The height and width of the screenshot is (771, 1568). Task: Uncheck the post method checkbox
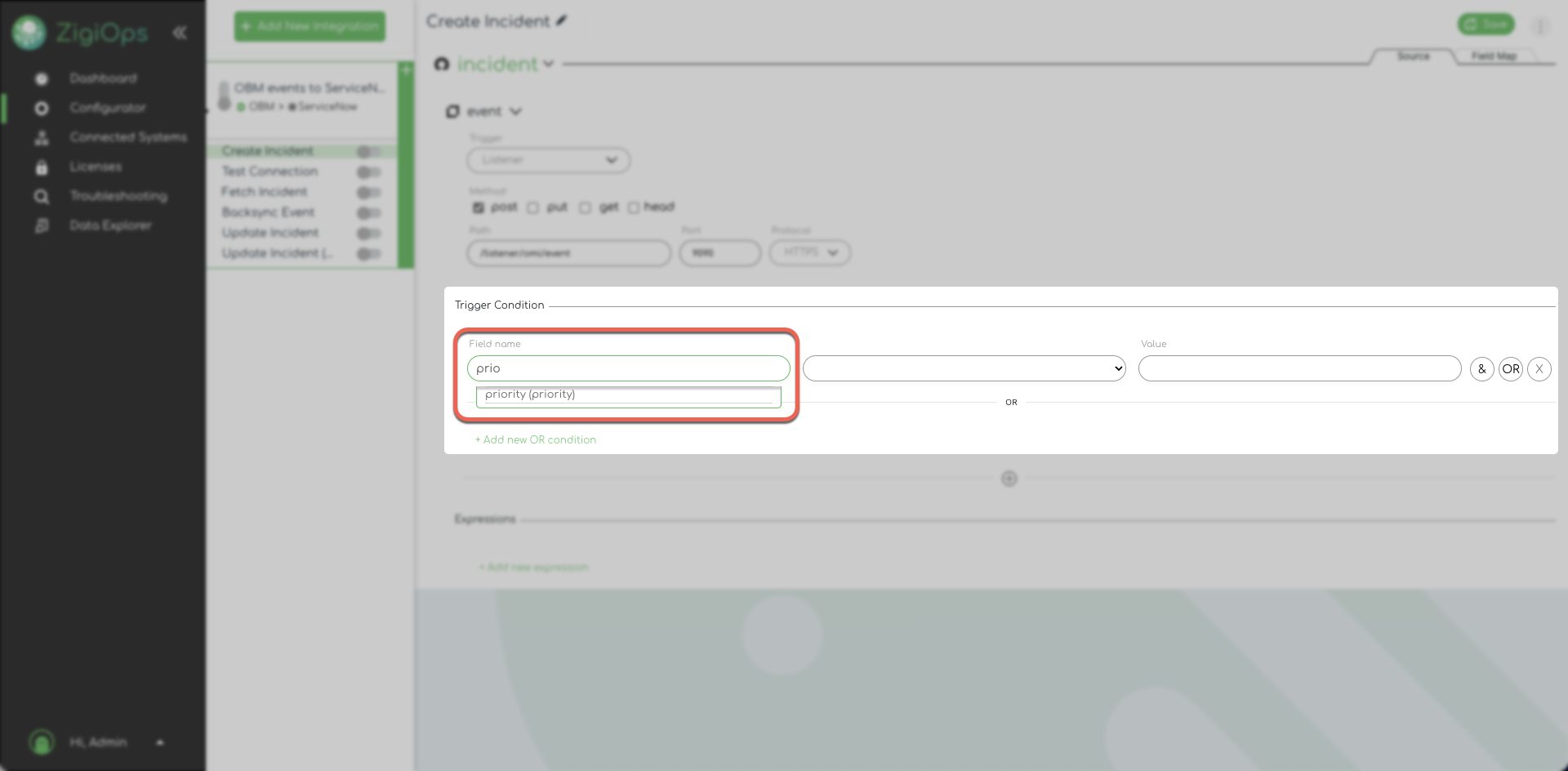(x=479, y=207)
